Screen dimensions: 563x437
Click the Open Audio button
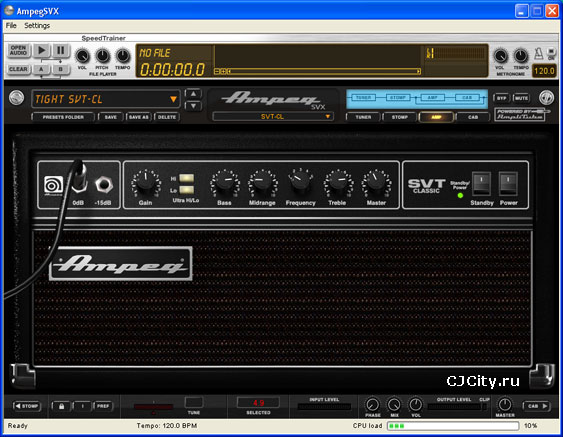[x=18, y=50]
